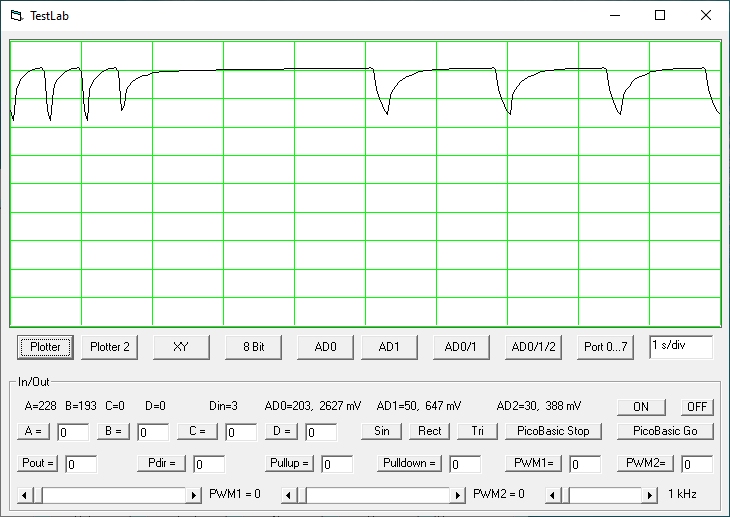
Task: Switch to Plotter 2 mode
Action: point(110,347)
